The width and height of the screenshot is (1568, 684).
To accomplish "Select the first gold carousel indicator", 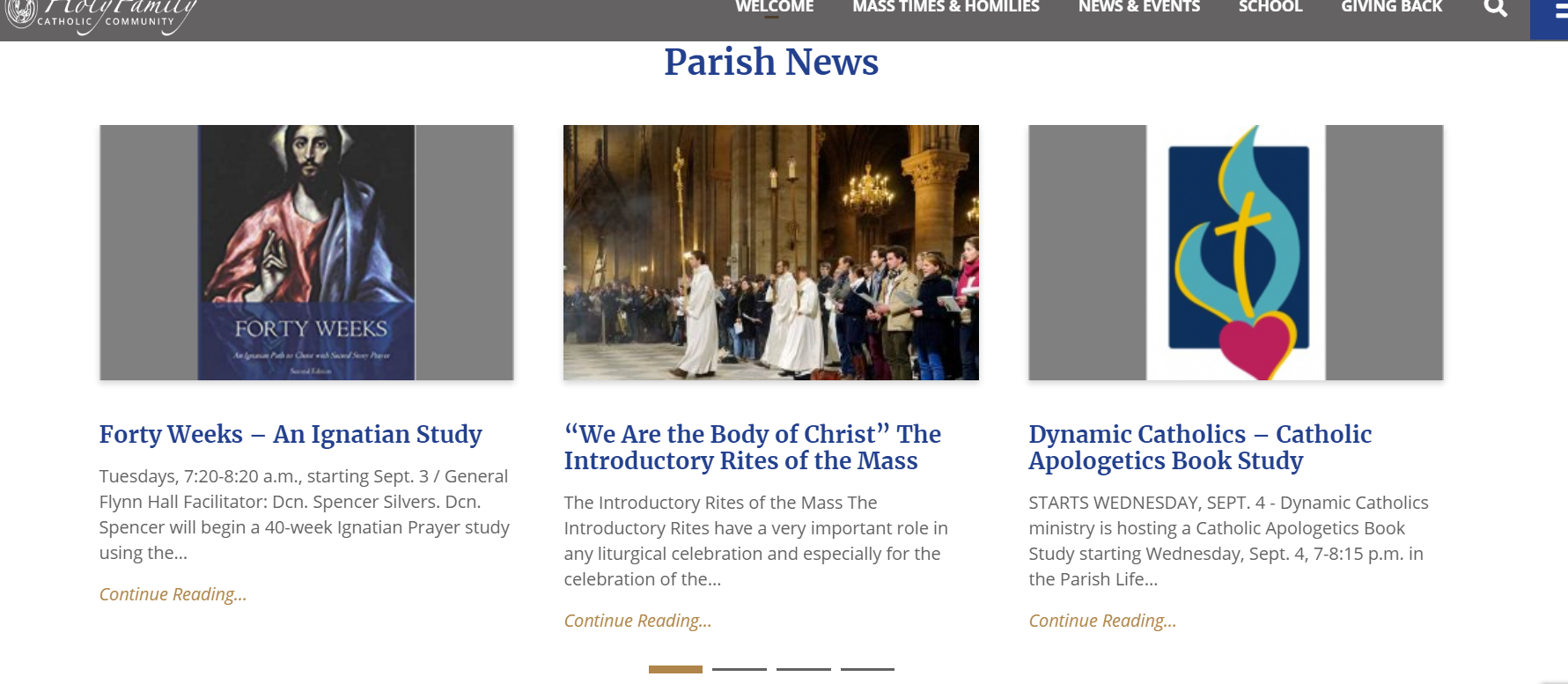I will click(675, 669).
